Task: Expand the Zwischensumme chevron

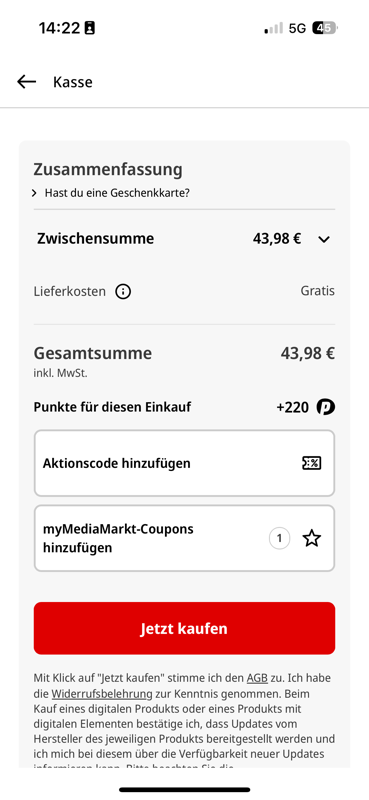Action: click(324, 239)
